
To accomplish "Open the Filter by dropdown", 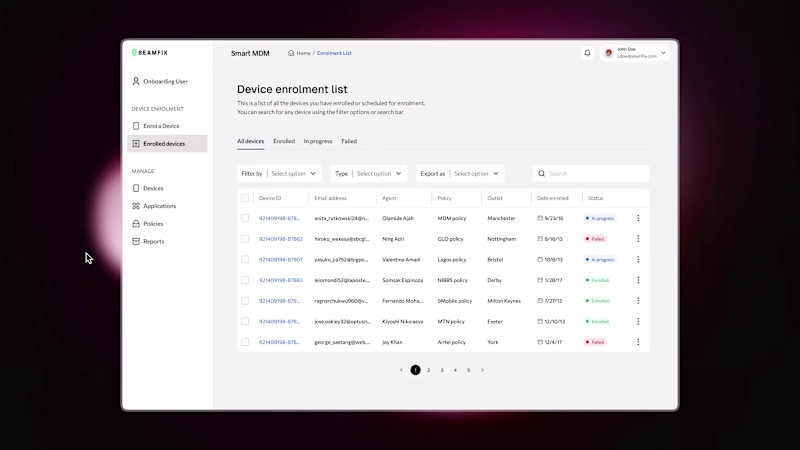I will (x=279, y=173).
